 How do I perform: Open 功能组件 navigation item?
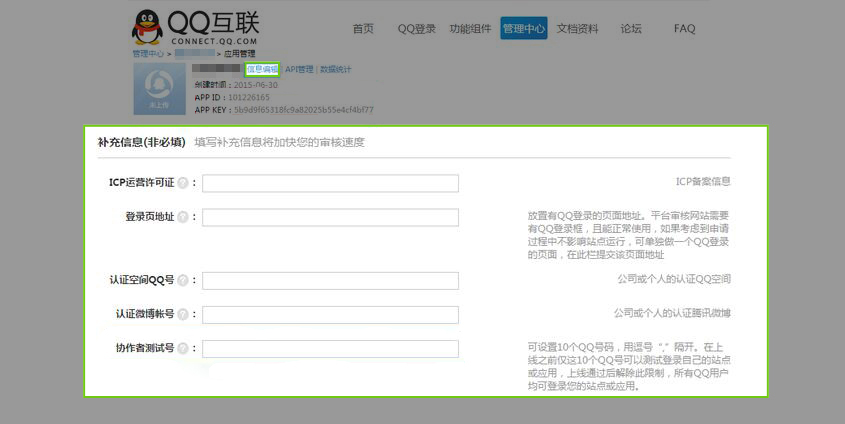point(470,29)
